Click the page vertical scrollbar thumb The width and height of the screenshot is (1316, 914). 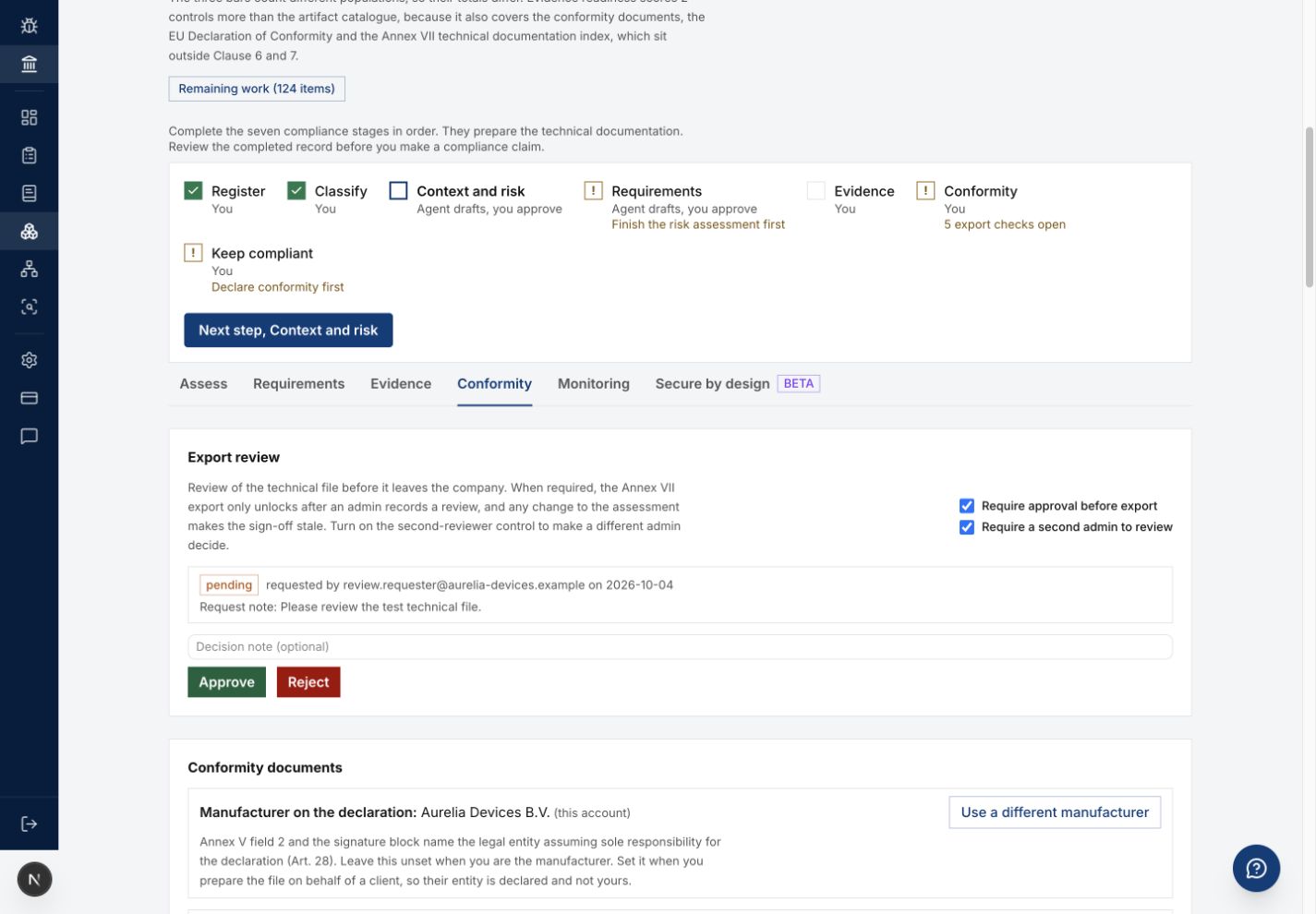1309,208
